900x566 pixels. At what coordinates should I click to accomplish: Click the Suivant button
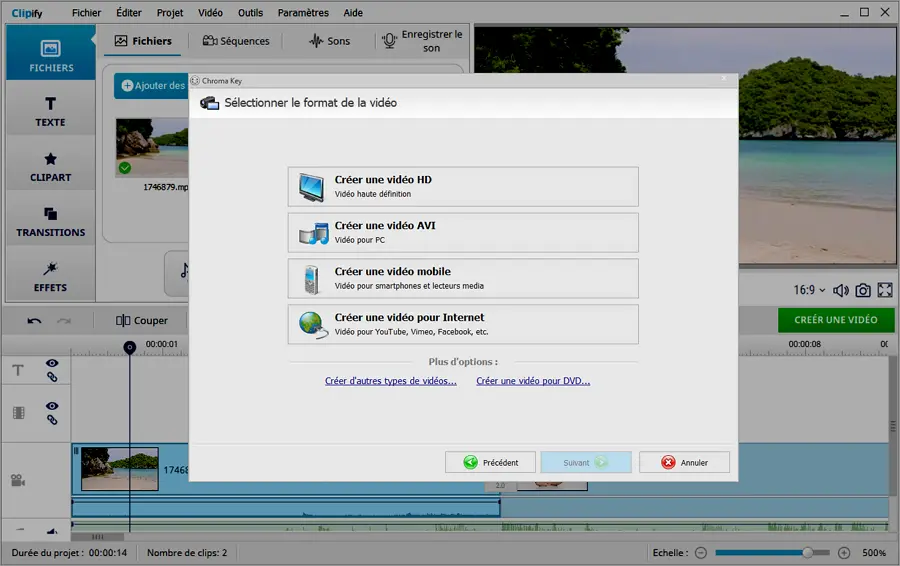pyautogui.click(x=585, y=462)
